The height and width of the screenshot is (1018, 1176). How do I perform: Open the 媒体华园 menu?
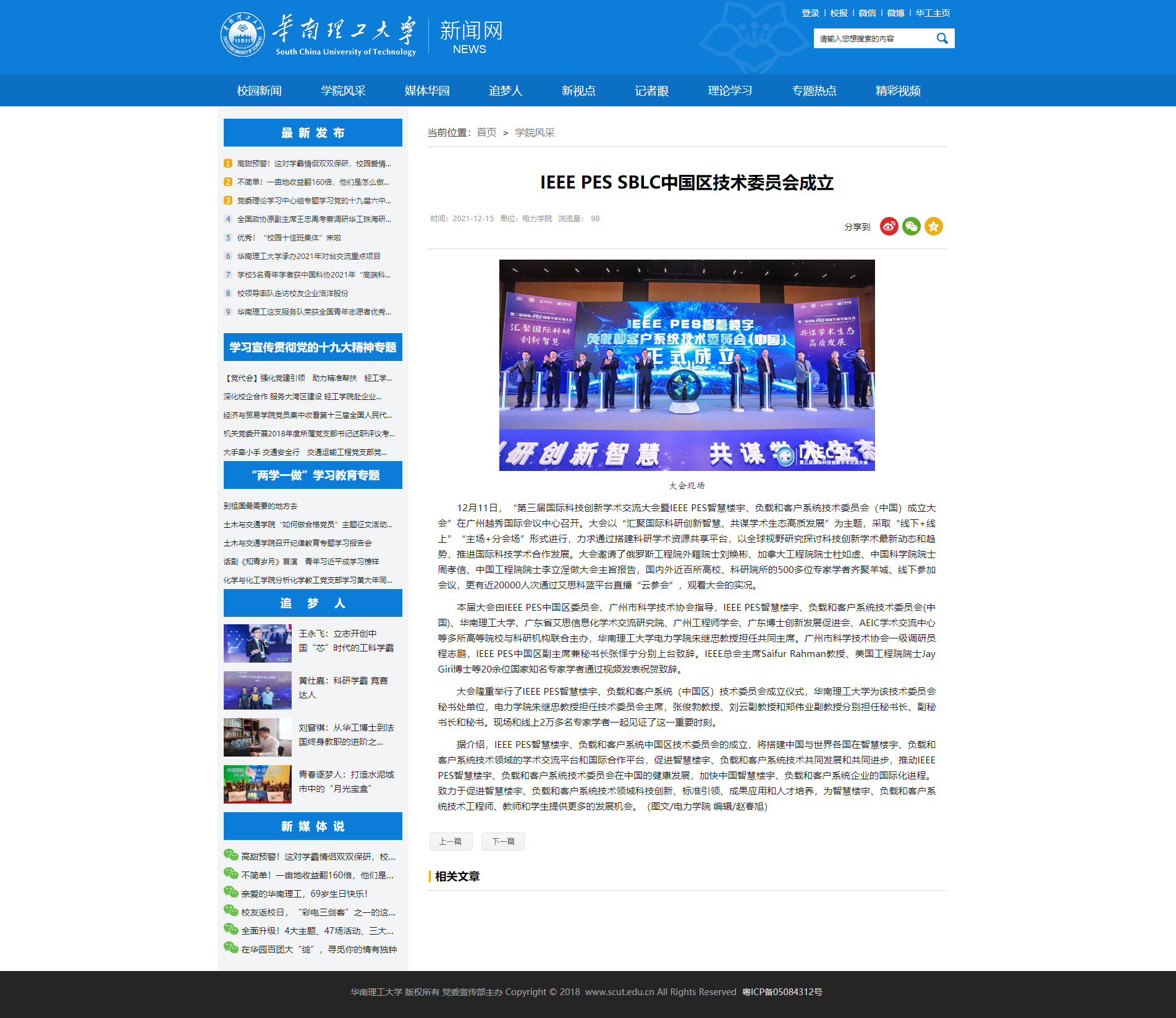[427, 91]
